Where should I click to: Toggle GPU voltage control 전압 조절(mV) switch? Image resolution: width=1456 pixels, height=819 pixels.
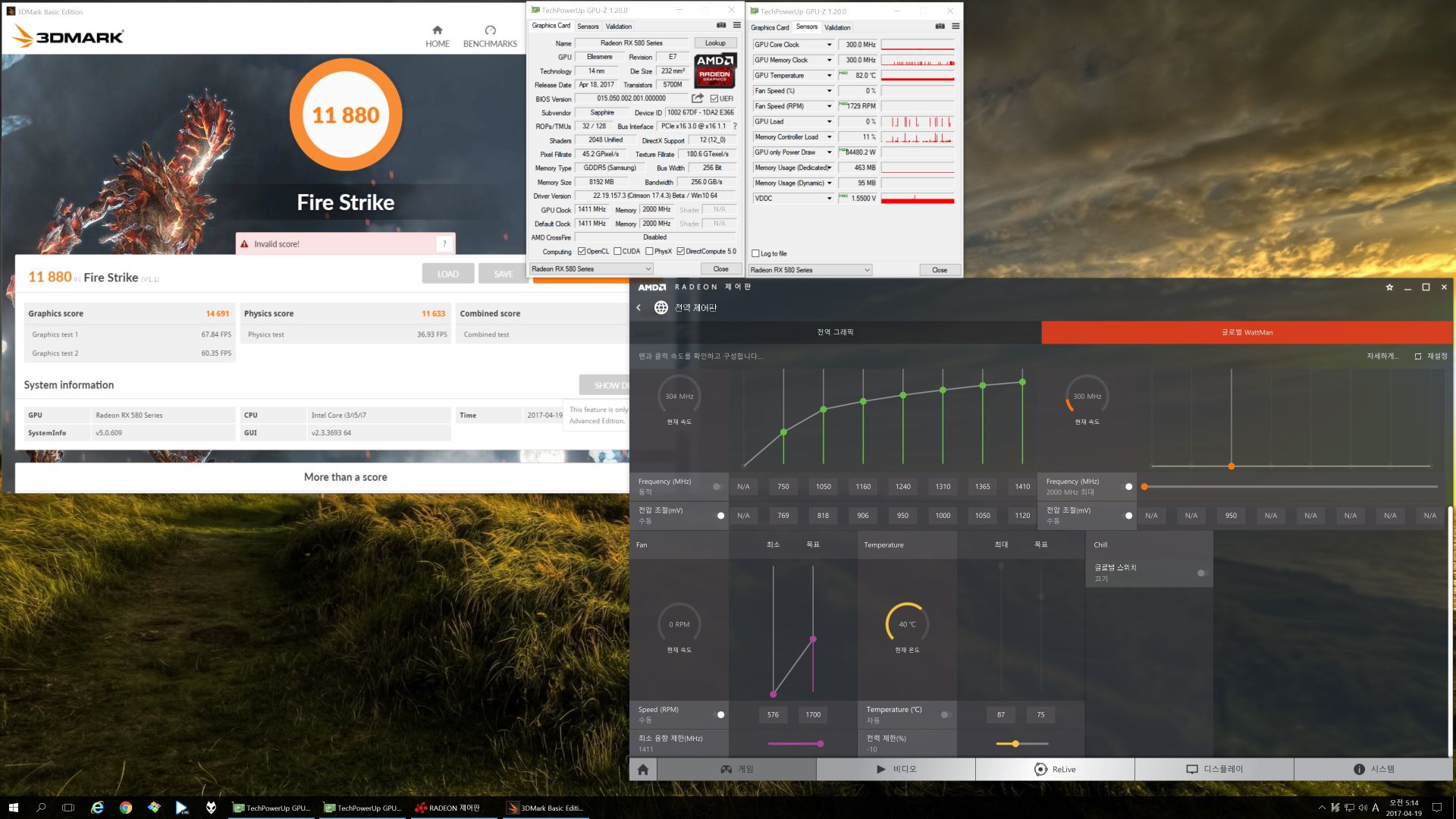[x=719, y=516]
